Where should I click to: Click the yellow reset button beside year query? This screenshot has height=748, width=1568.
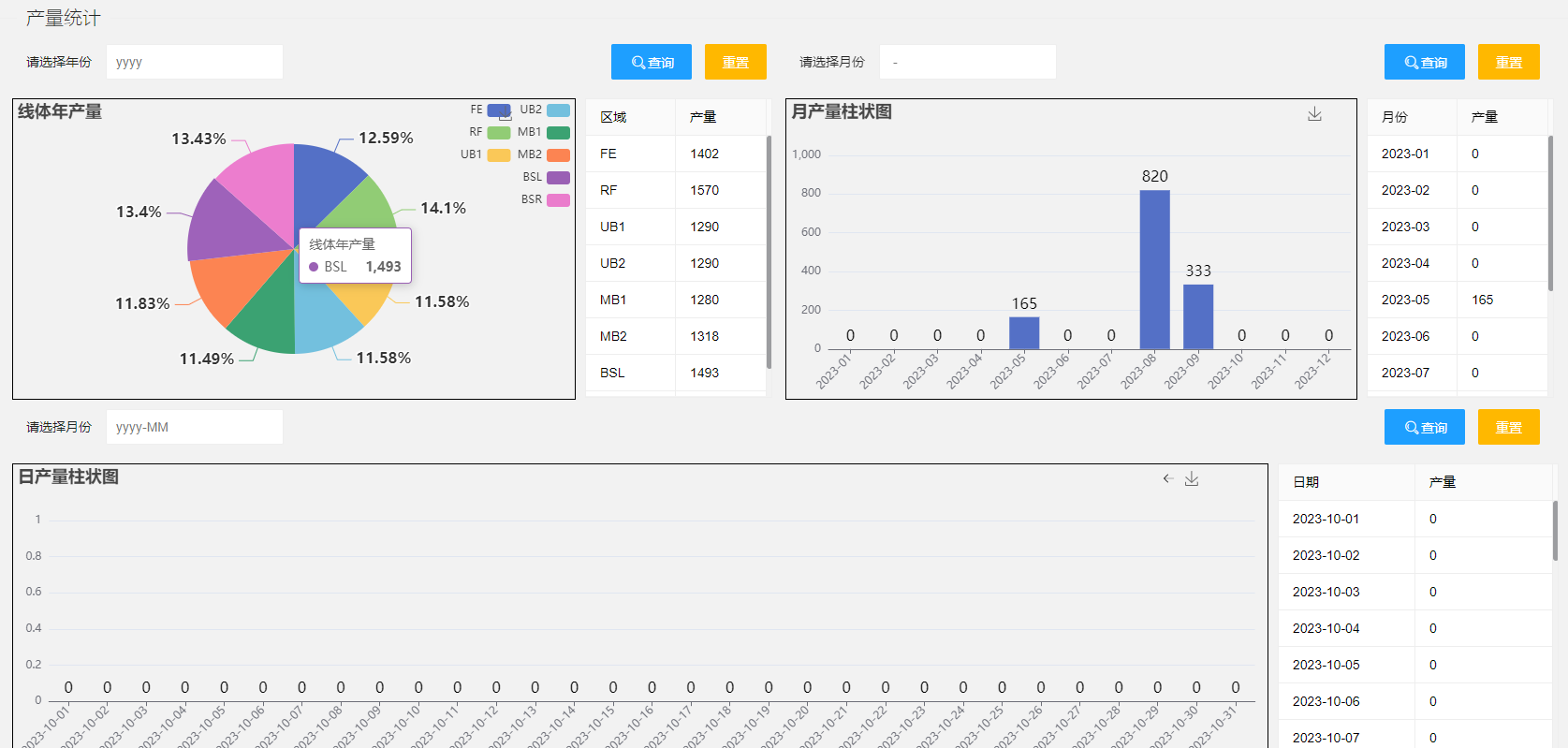736,62
